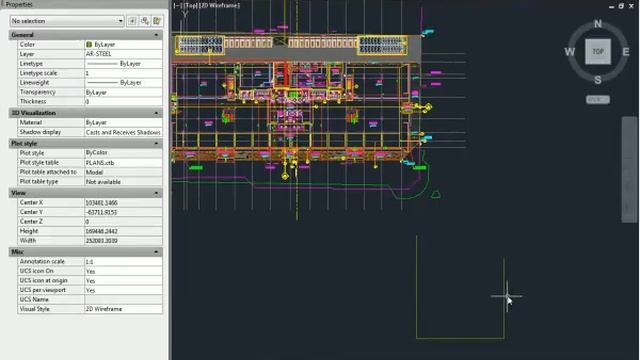Click Casts and Receives Shadows value
The width and height of the screenshot is (640, 360).
tap(123, 132)
